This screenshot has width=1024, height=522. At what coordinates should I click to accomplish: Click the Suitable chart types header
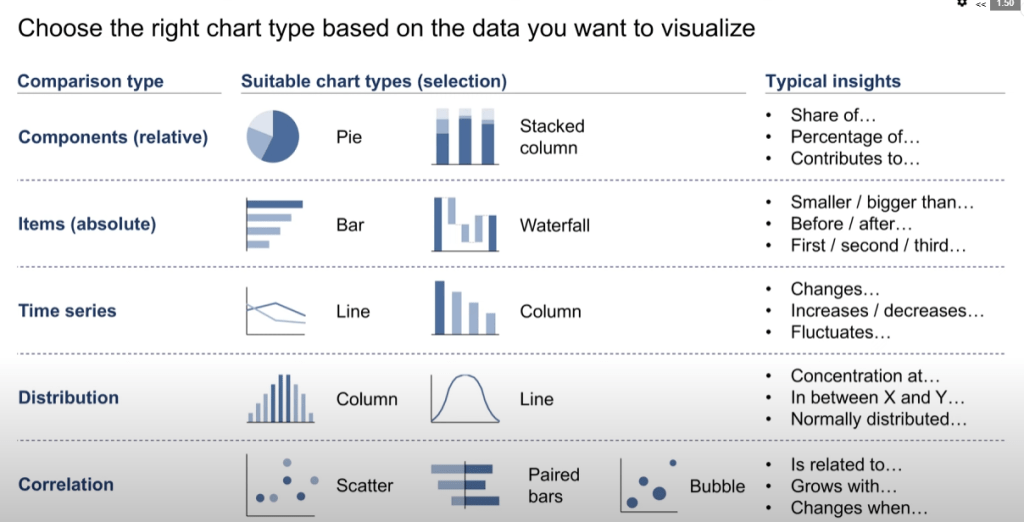click(374, 82)
